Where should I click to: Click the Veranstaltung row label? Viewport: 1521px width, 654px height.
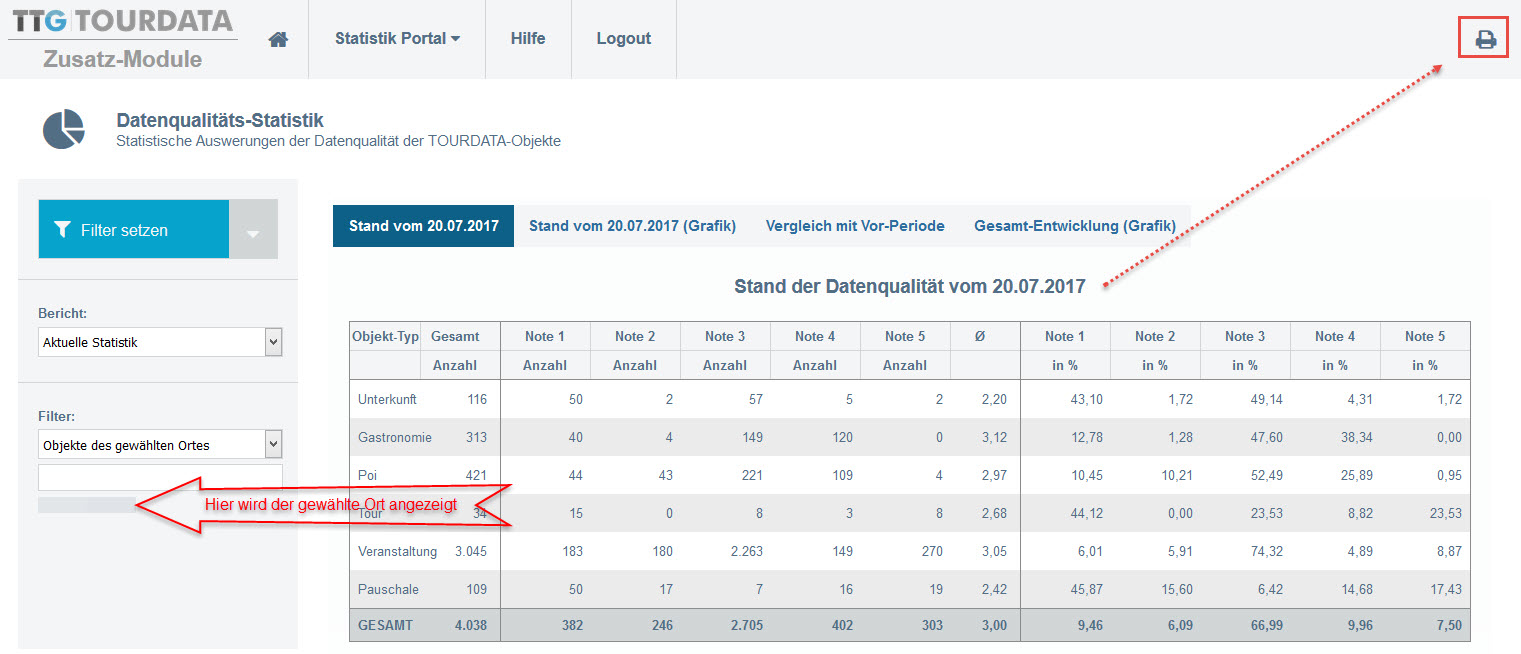click(397, 552)
